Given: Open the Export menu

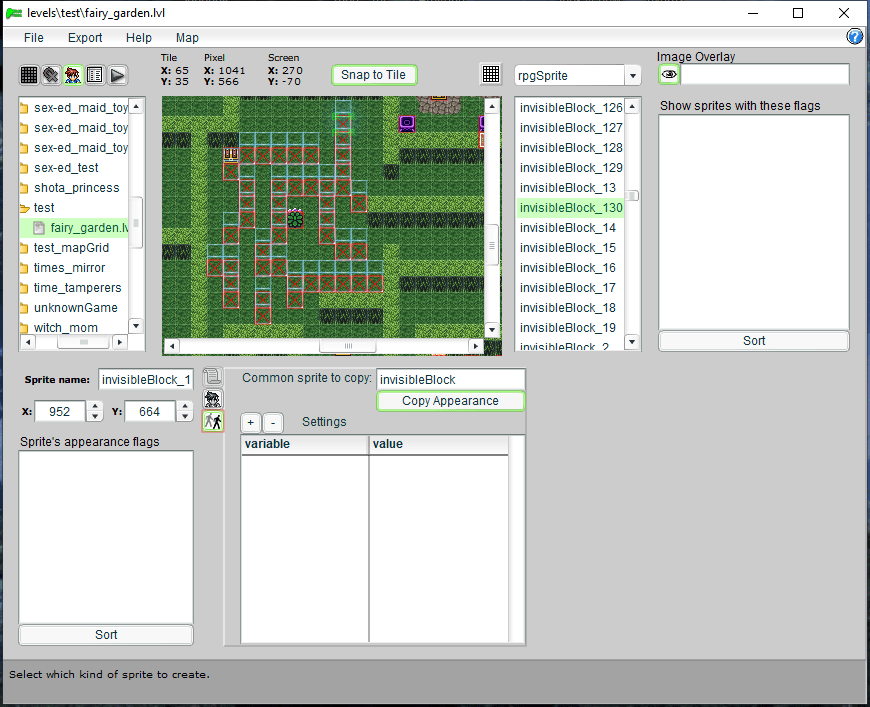Looking at the screenshot, I should [x=85, y=38].
